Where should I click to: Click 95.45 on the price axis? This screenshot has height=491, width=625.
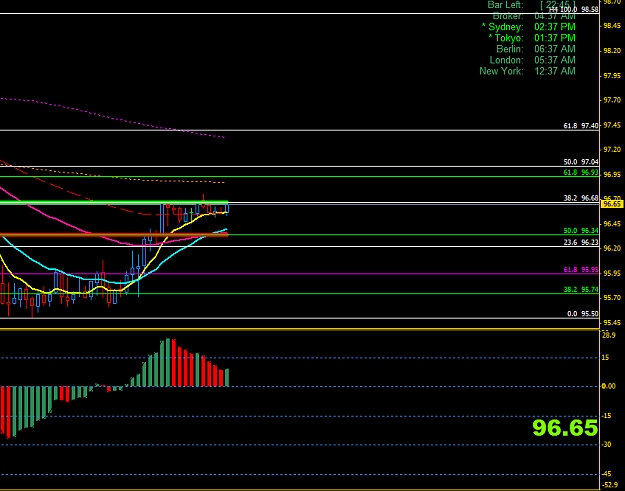tap(612, 322)
